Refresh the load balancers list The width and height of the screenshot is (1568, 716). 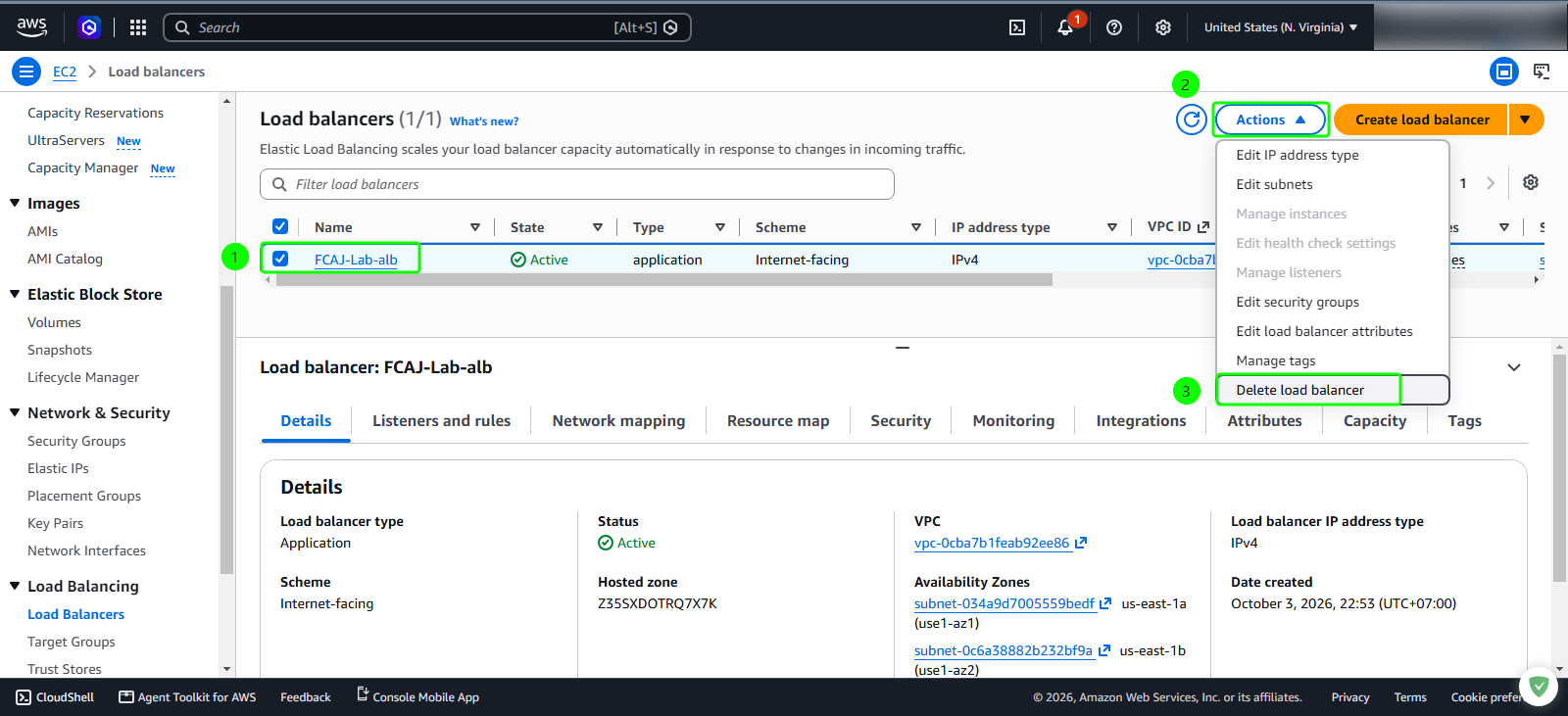1192,119
